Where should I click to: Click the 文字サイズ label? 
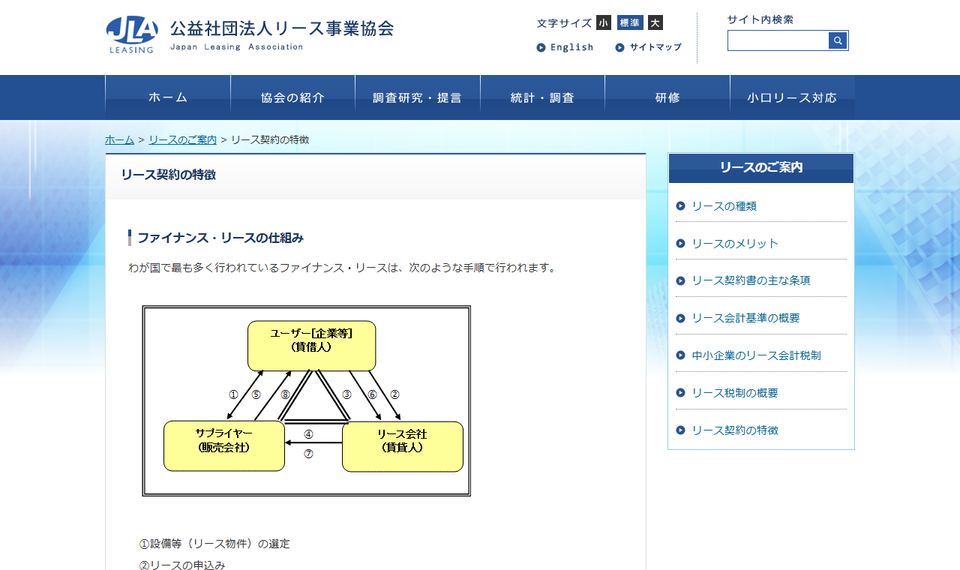564,23
